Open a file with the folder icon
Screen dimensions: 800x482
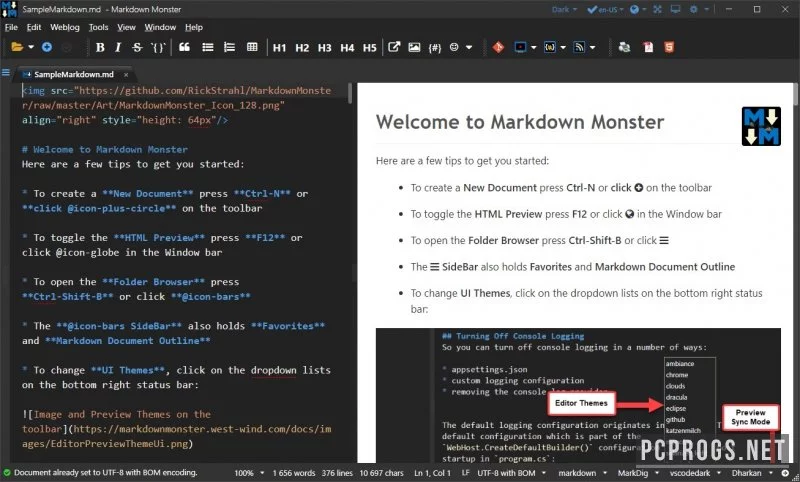(17, 47)
